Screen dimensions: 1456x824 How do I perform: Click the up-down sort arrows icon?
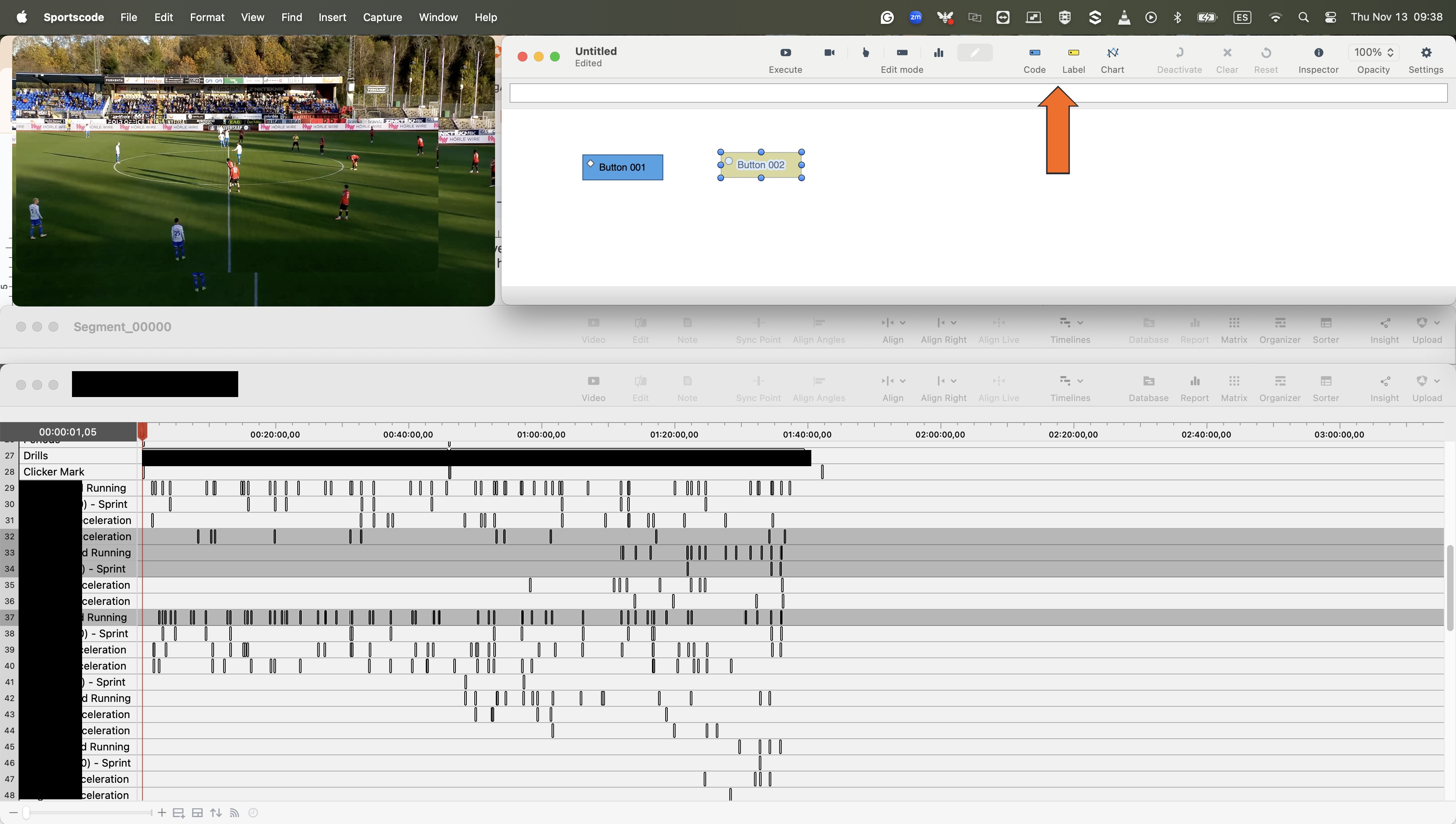point(216,813)
